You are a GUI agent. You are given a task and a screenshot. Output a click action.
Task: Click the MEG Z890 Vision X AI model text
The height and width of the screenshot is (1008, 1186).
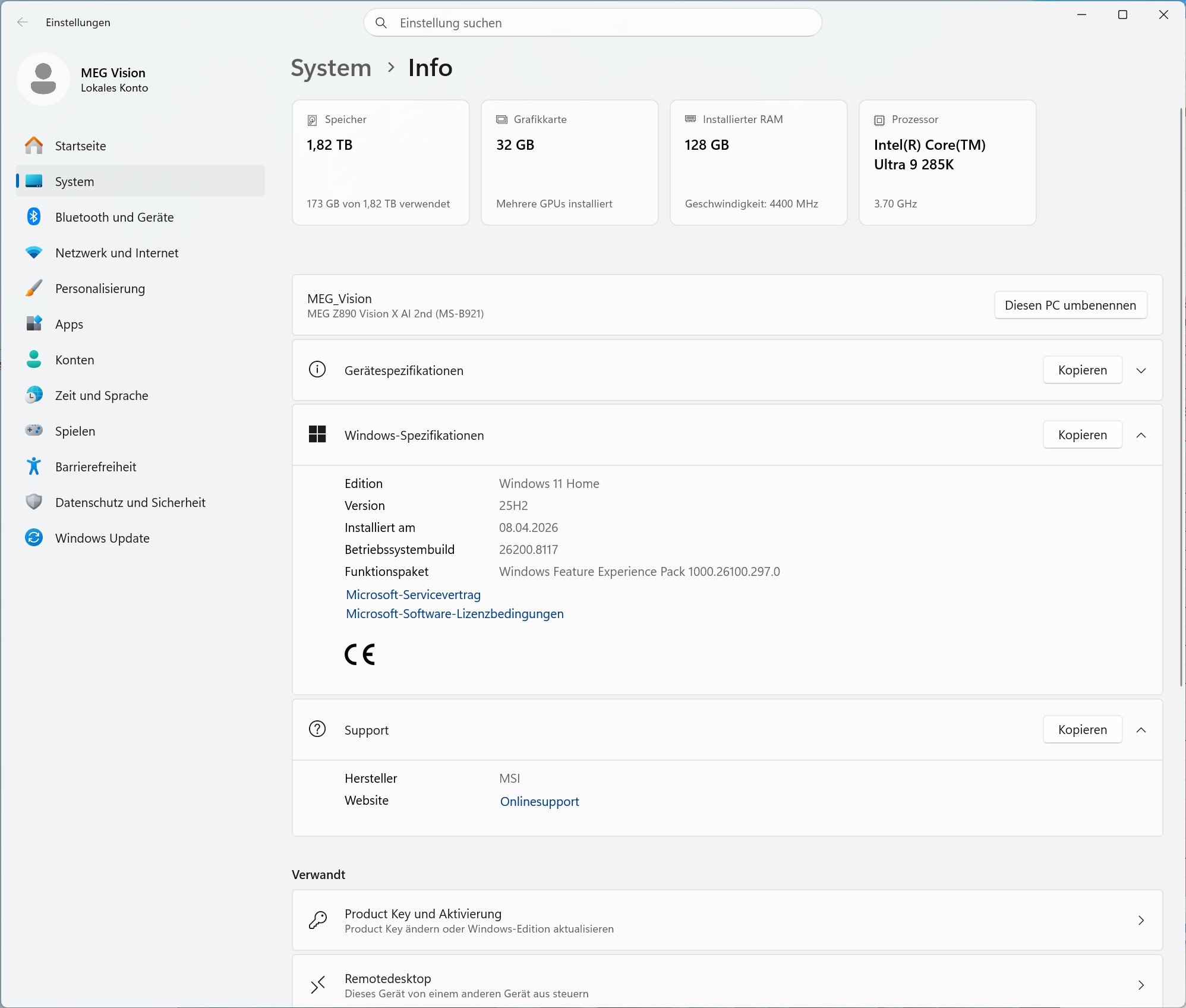(x=395, y=313)
